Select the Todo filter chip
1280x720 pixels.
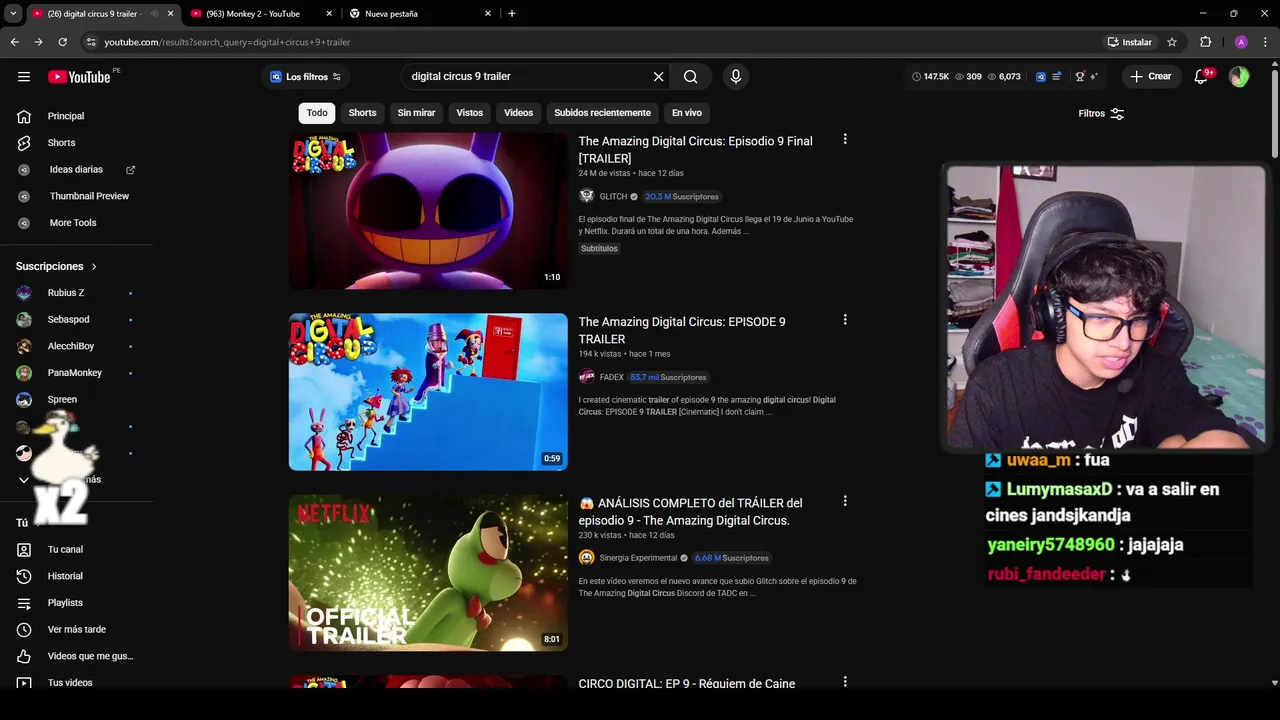point(317,113)
